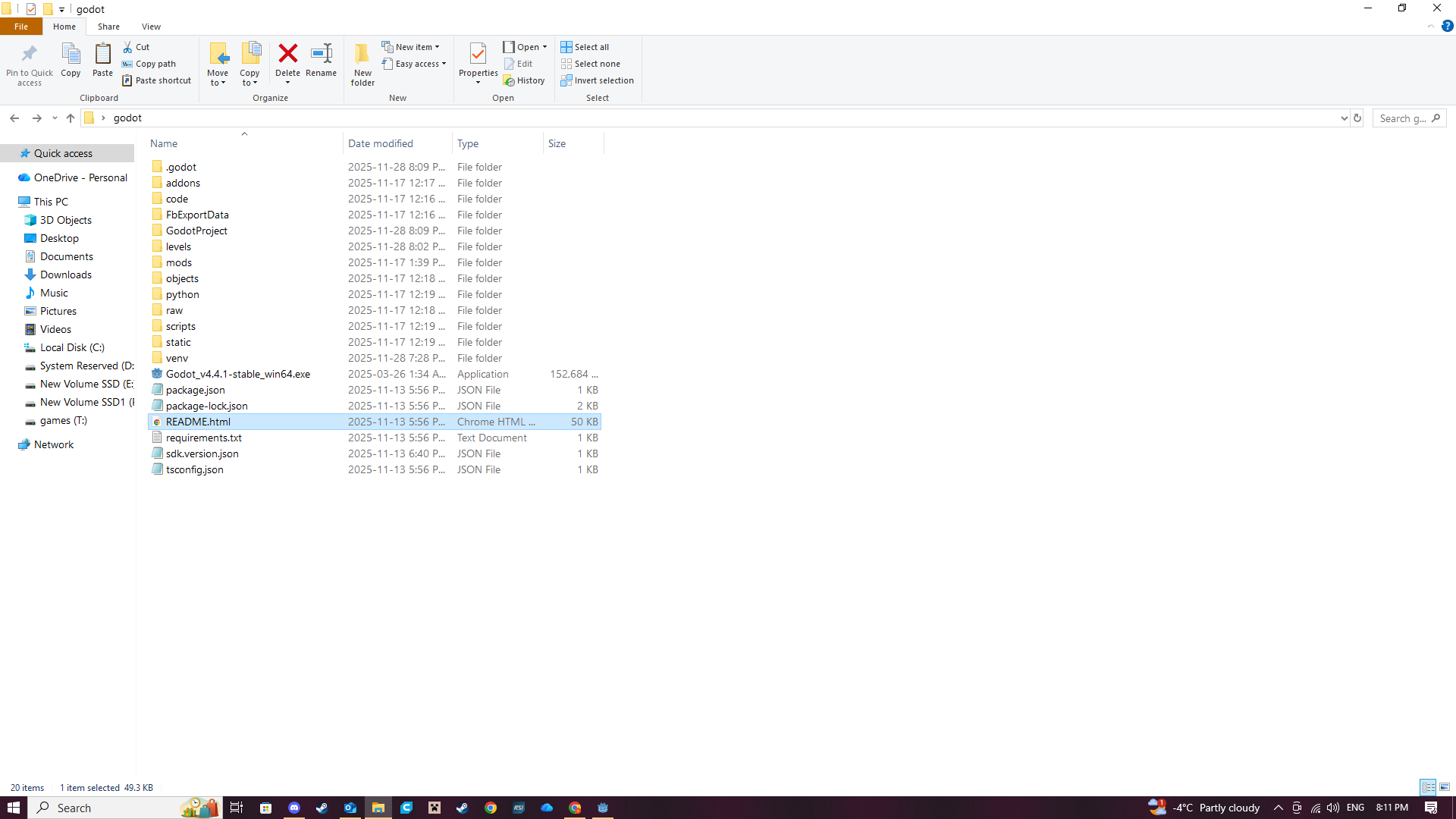Click the Rename icon in Organize group
The width and height of the screenshot is (1456, 819).
(321, 54)
